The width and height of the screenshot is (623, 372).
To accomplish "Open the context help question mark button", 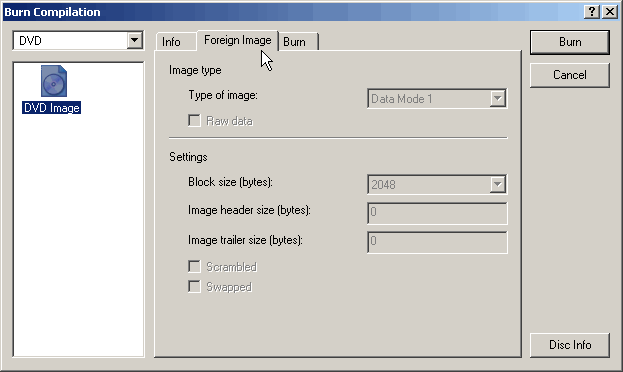I will point(592,12).
